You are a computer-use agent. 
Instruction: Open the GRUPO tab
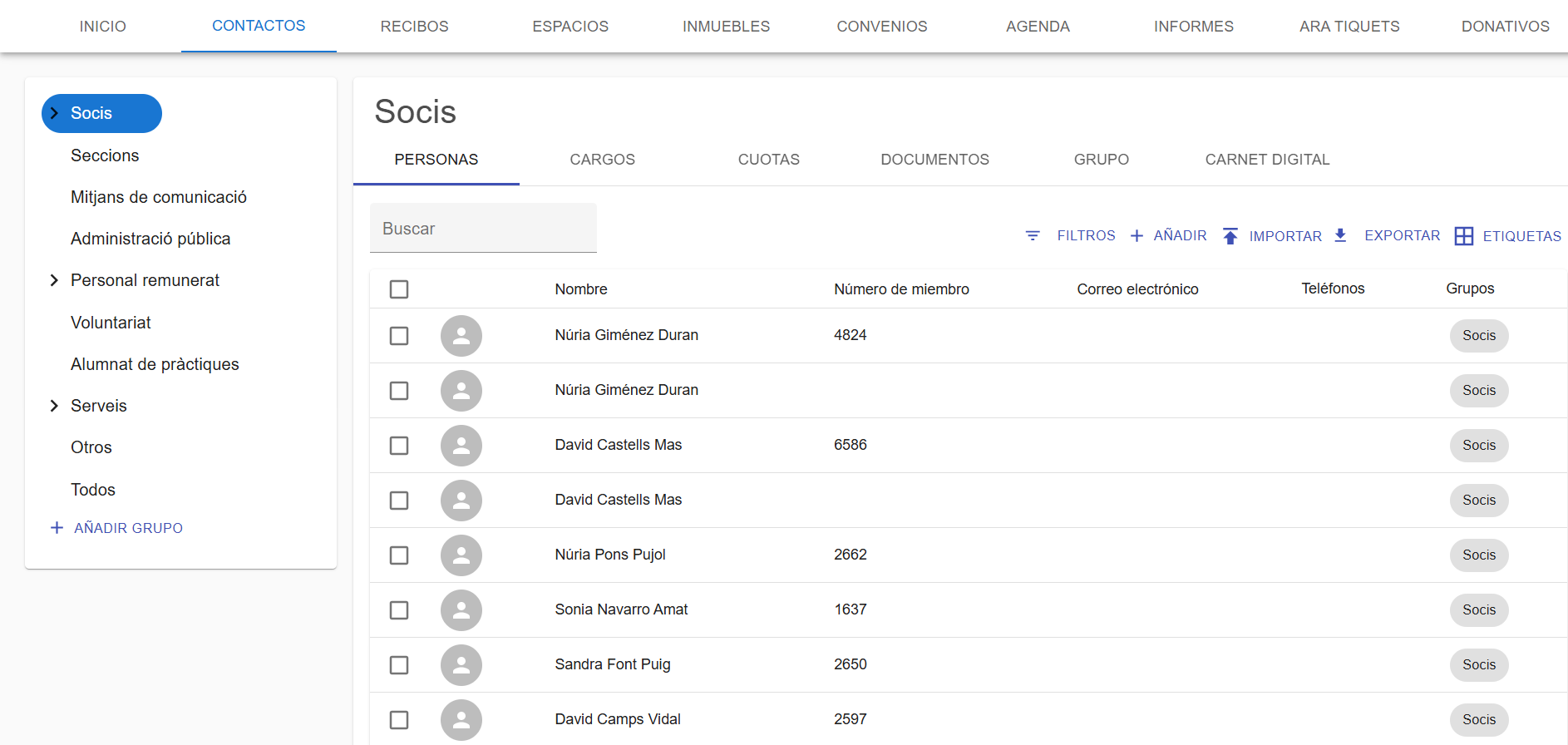click(x=1102, y=160)
